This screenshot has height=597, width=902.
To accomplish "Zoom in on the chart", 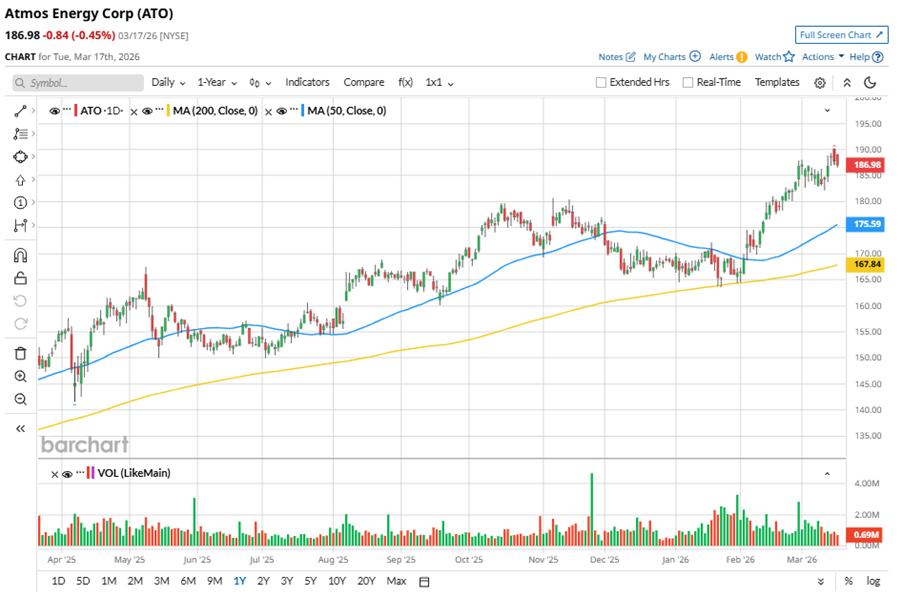I will click(x=20, y=376).
